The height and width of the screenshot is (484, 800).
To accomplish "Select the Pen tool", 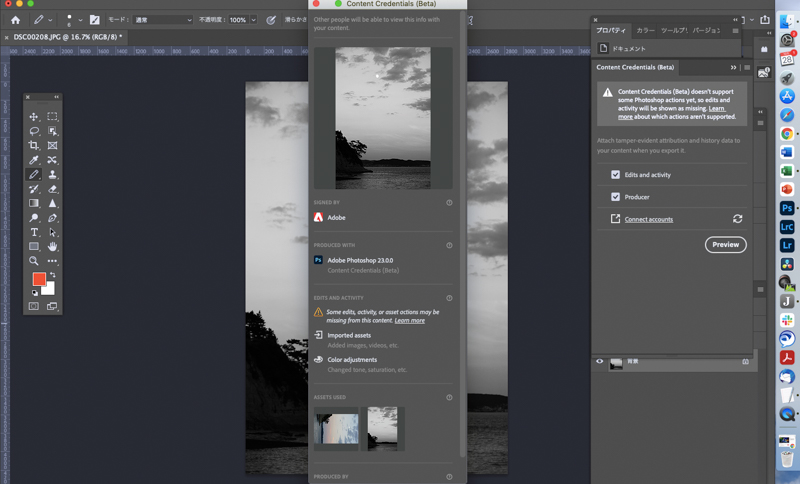I will pos(52,218).
